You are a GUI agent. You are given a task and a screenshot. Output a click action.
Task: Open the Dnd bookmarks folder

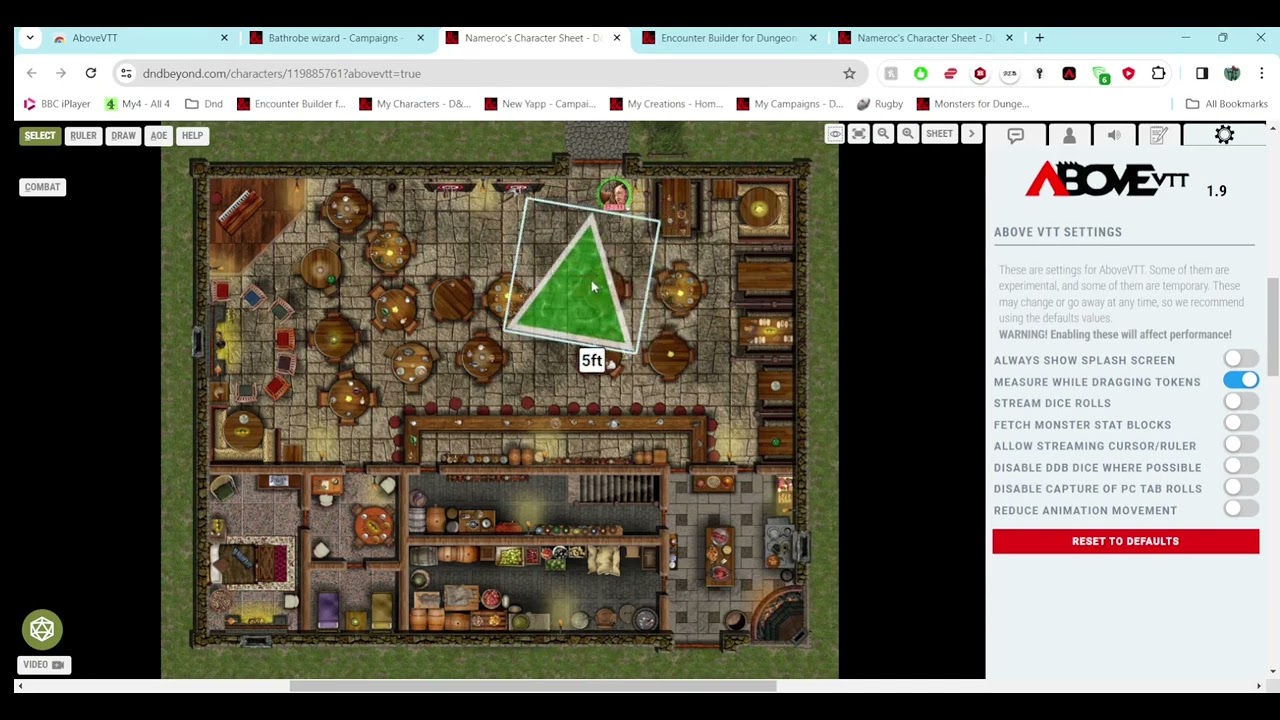204,104
